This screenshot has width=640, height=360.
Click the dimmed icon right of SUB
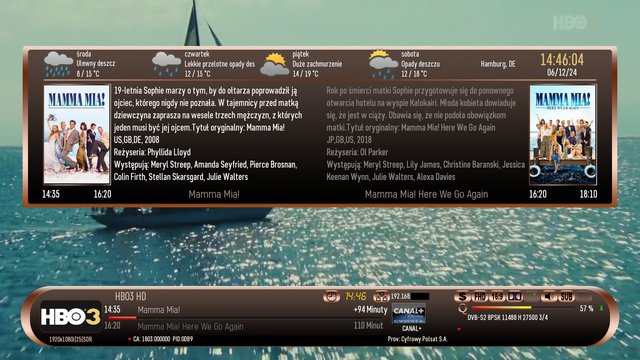(x=583, y=297)
